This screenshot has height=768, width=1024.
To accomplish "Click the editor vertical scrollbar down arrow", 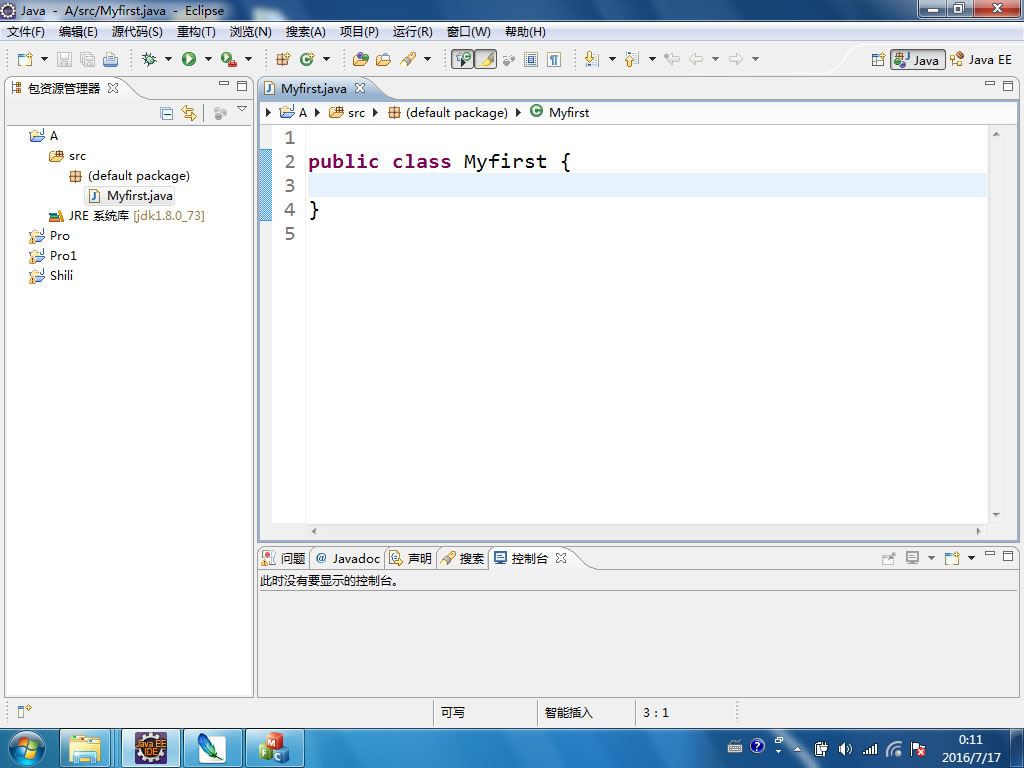I will click(x=996, y=515).
